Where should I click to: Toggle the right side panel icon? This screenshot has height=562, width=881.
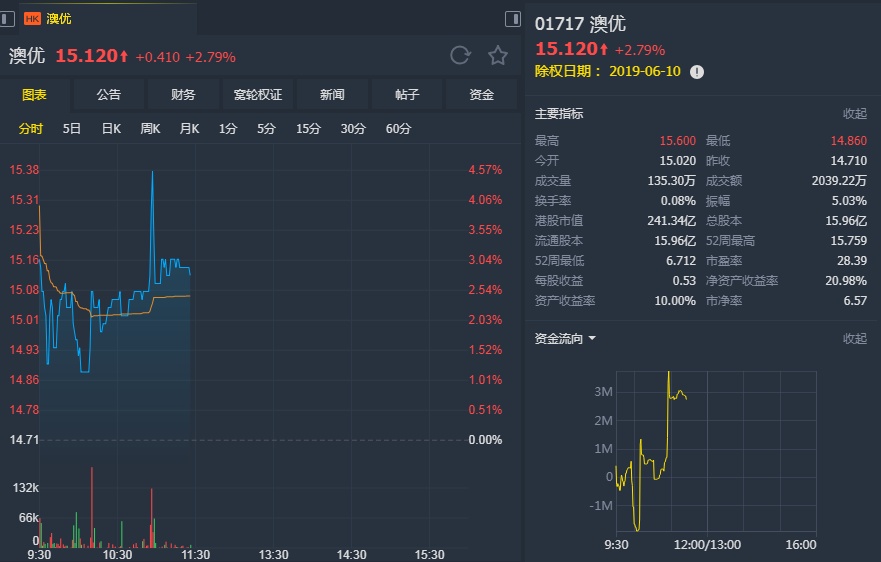coord(513,19)
